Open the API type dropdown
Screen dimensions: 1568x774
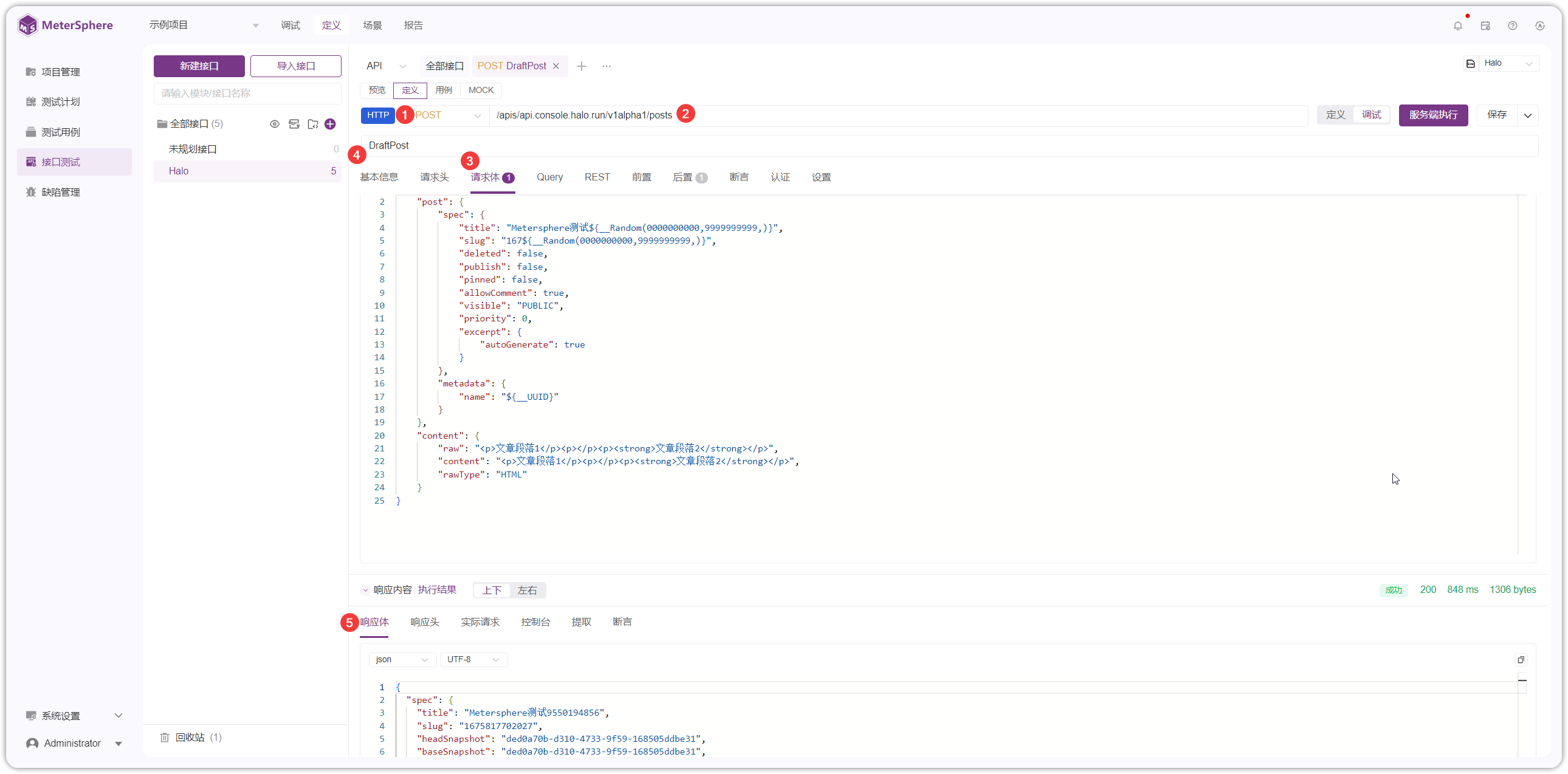pos(385,66)
